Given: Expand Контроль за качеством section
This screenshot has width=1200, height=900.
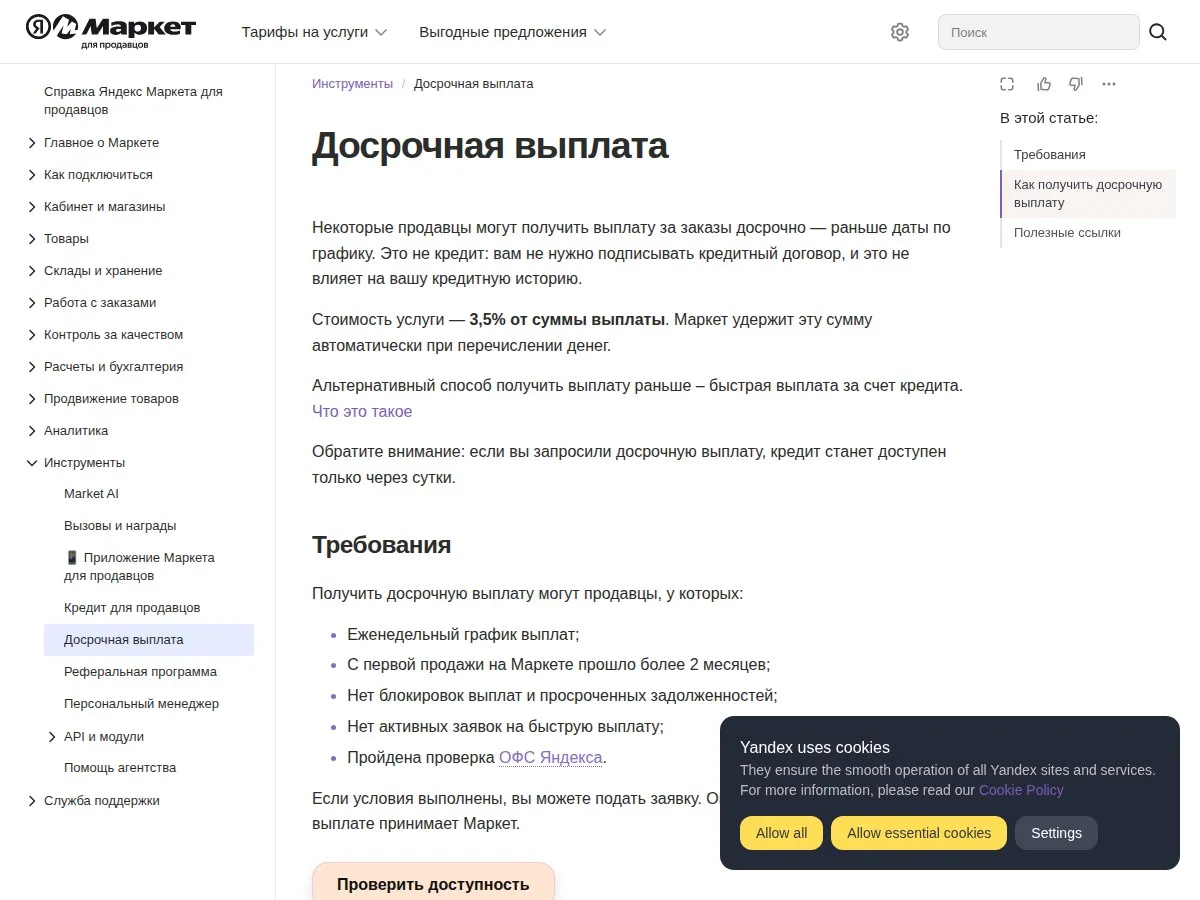Looking at the screenshot, I should 32,335.
